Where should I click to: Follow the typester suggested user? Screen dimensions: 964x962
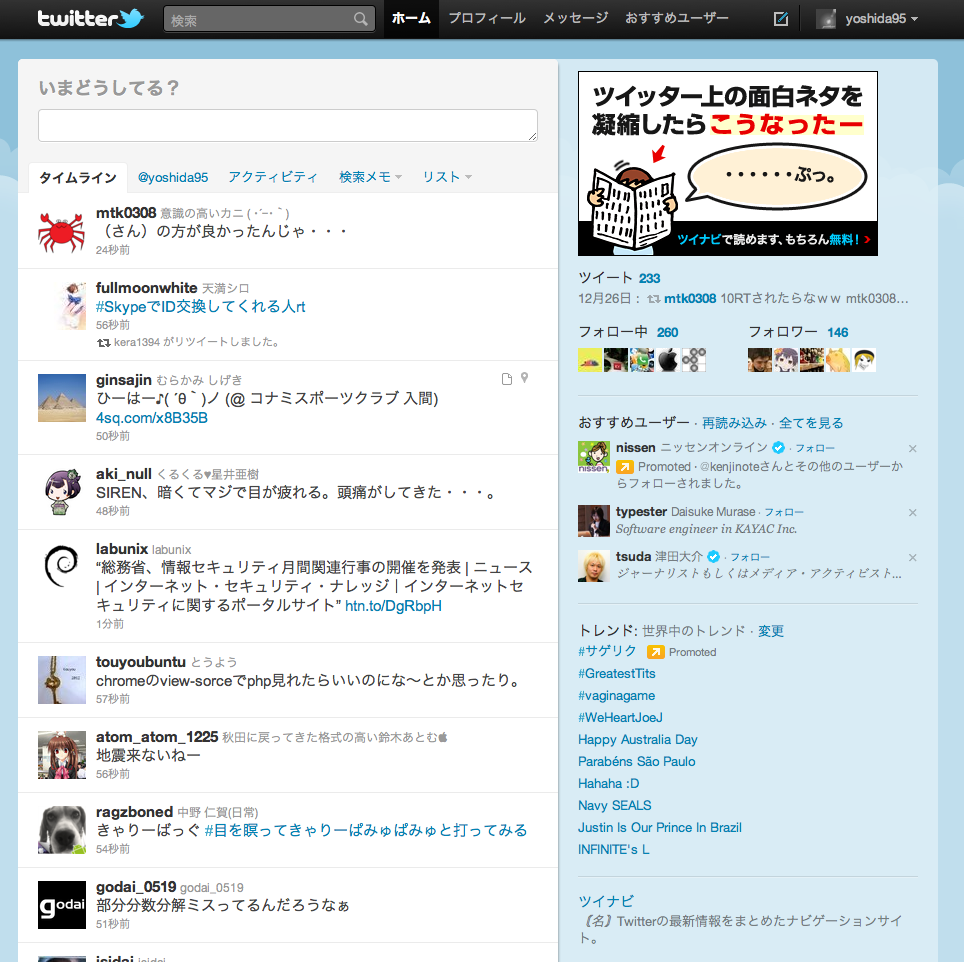pos(784,512)
